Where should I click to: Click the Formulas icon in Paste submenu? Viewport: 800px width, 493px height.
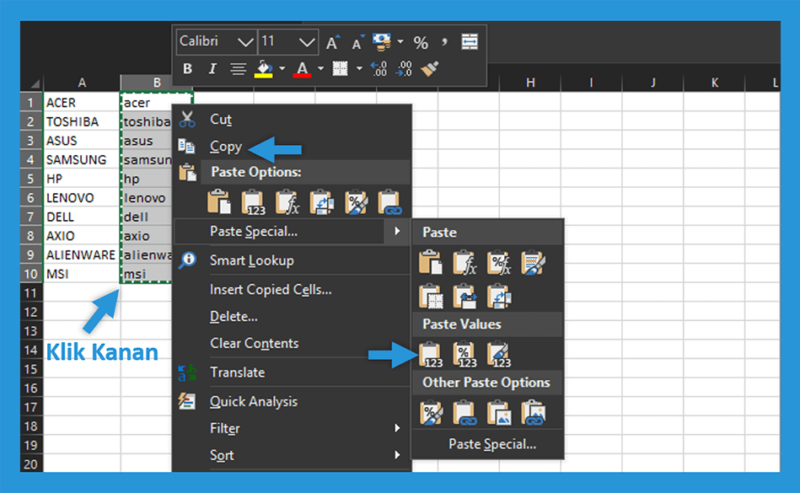pyautogui.click(x=465, y=263)
